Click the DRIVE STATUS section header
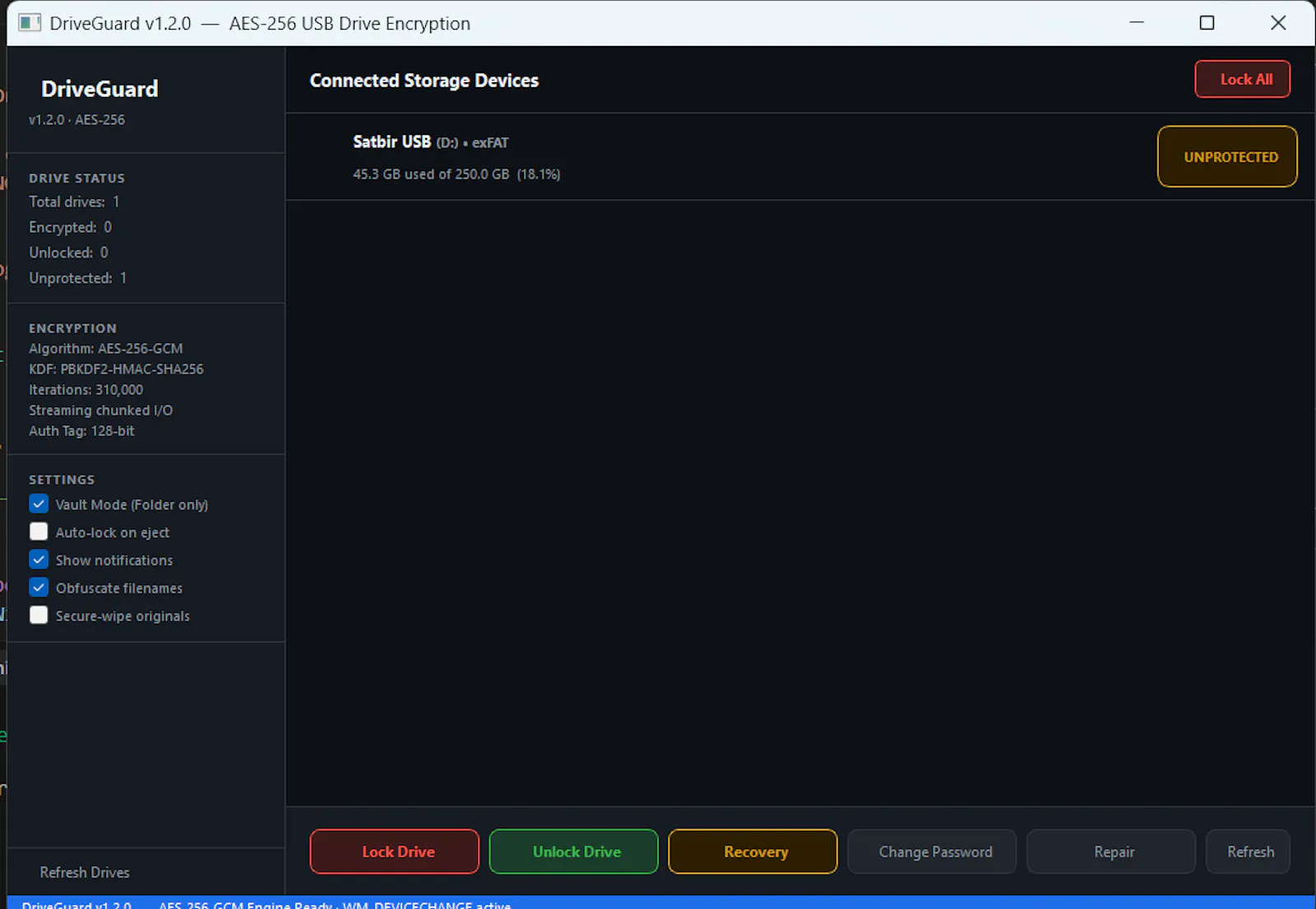This screenshot has height=909, width=1316. pos(77,179)
